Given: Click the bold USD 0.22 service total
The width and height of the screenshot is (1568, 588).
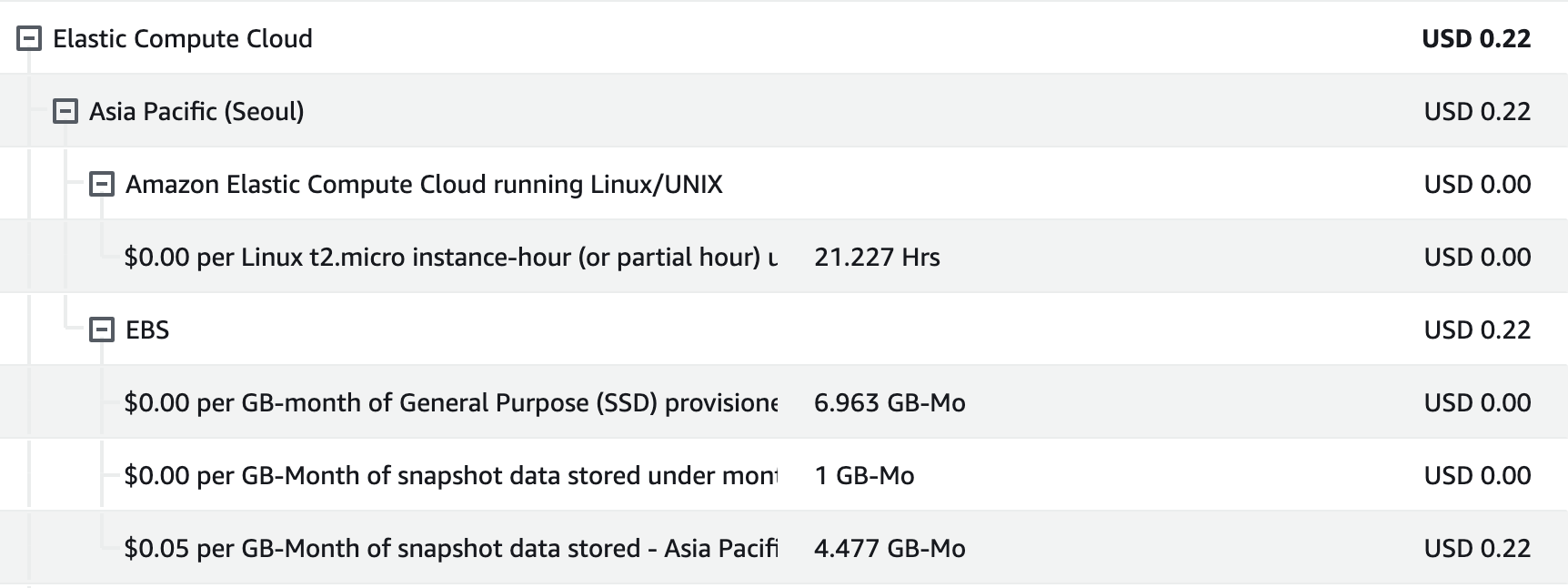Looking at the screenshot, I should (x=1476, y=38).
